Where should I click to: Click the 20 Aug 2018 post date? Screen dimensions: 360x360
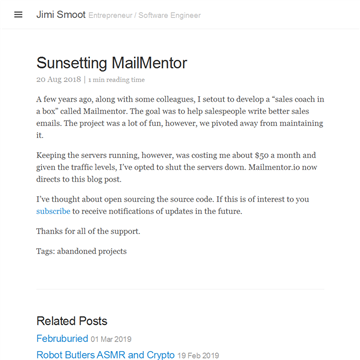[x=59, y=79]
